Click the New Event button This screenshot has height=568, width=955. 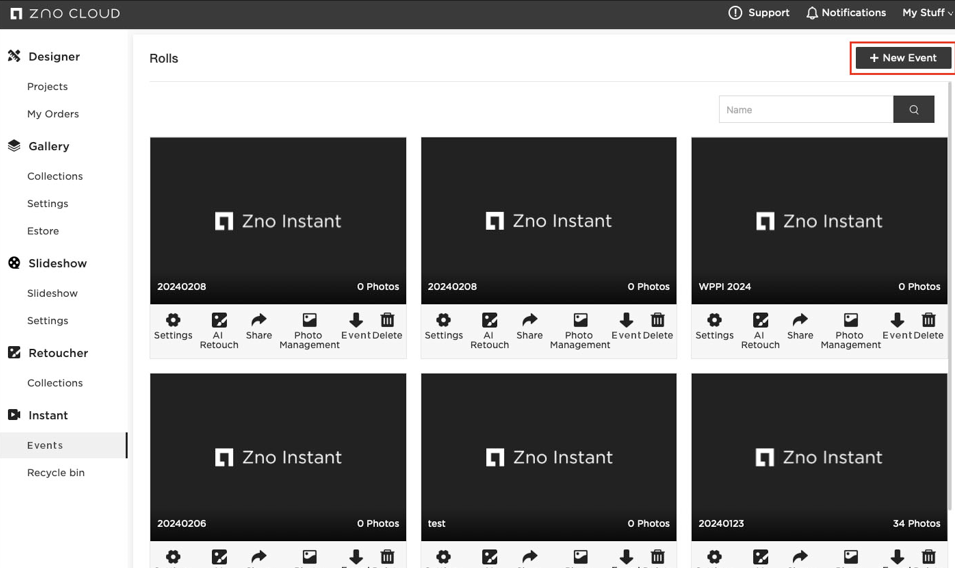click(903, 58)
